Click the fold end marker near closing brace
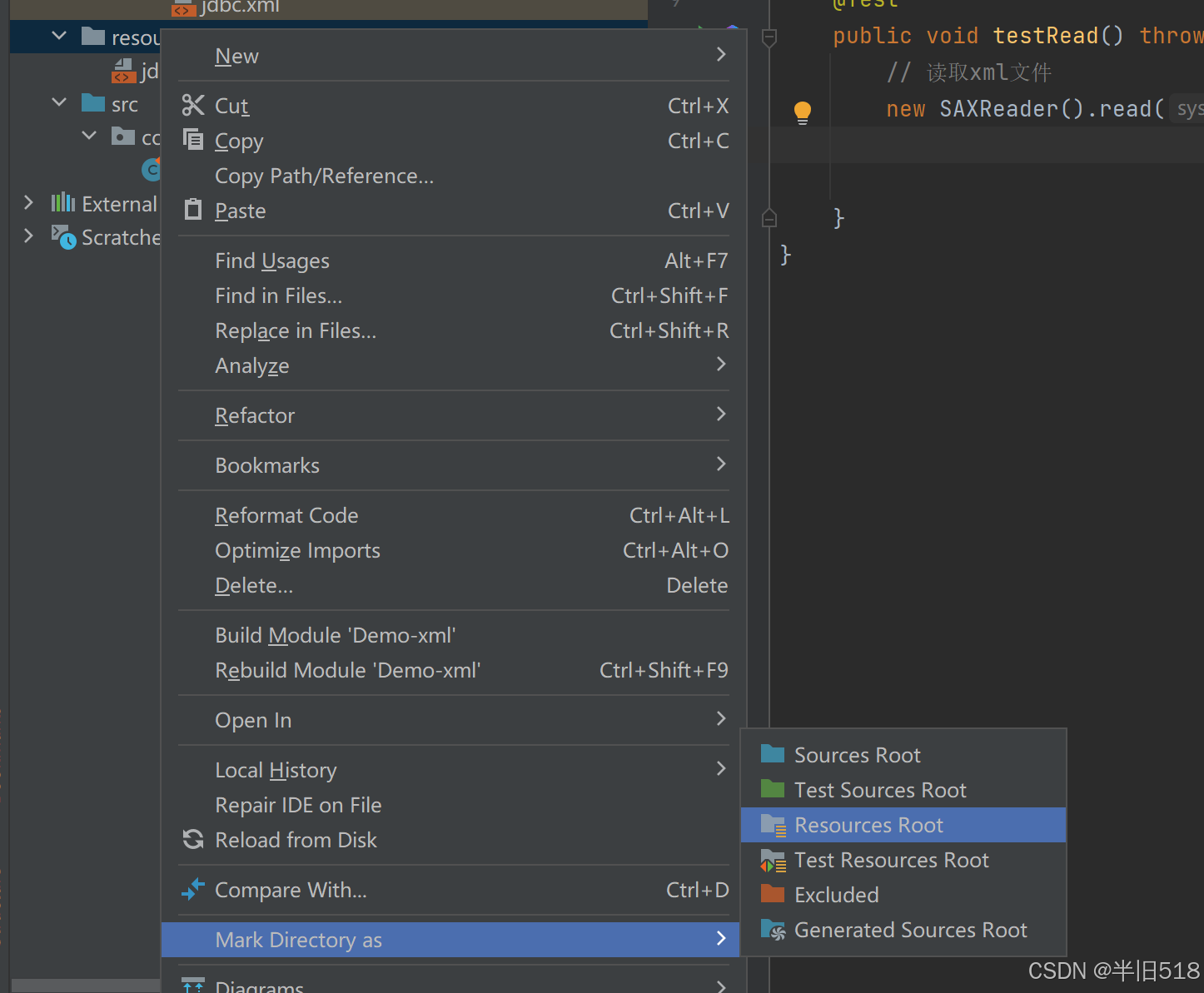 tap(769, 218)
